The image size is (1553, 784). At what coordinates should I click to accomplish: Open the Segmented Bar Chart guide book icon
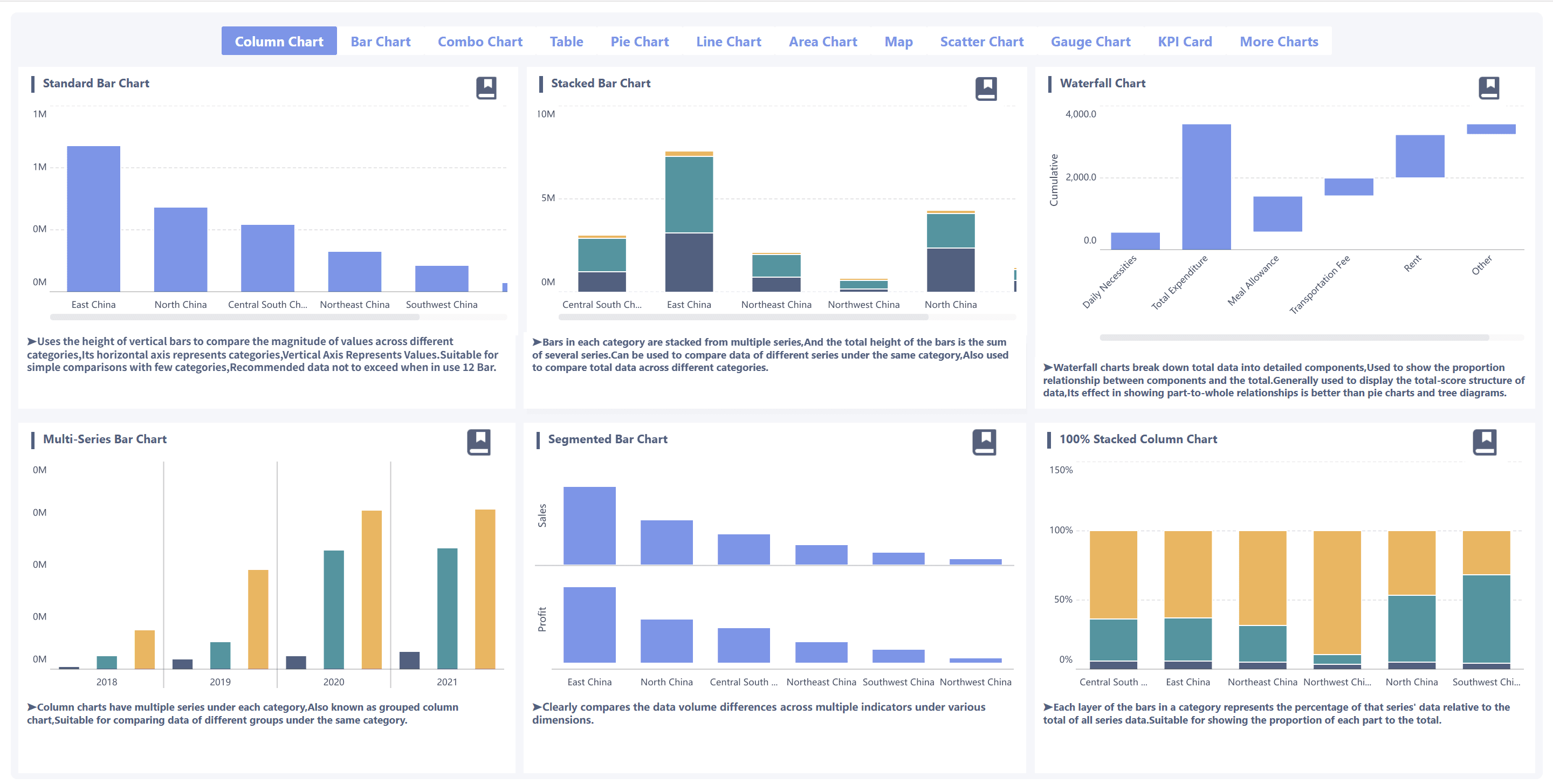(x=984, y=442)
